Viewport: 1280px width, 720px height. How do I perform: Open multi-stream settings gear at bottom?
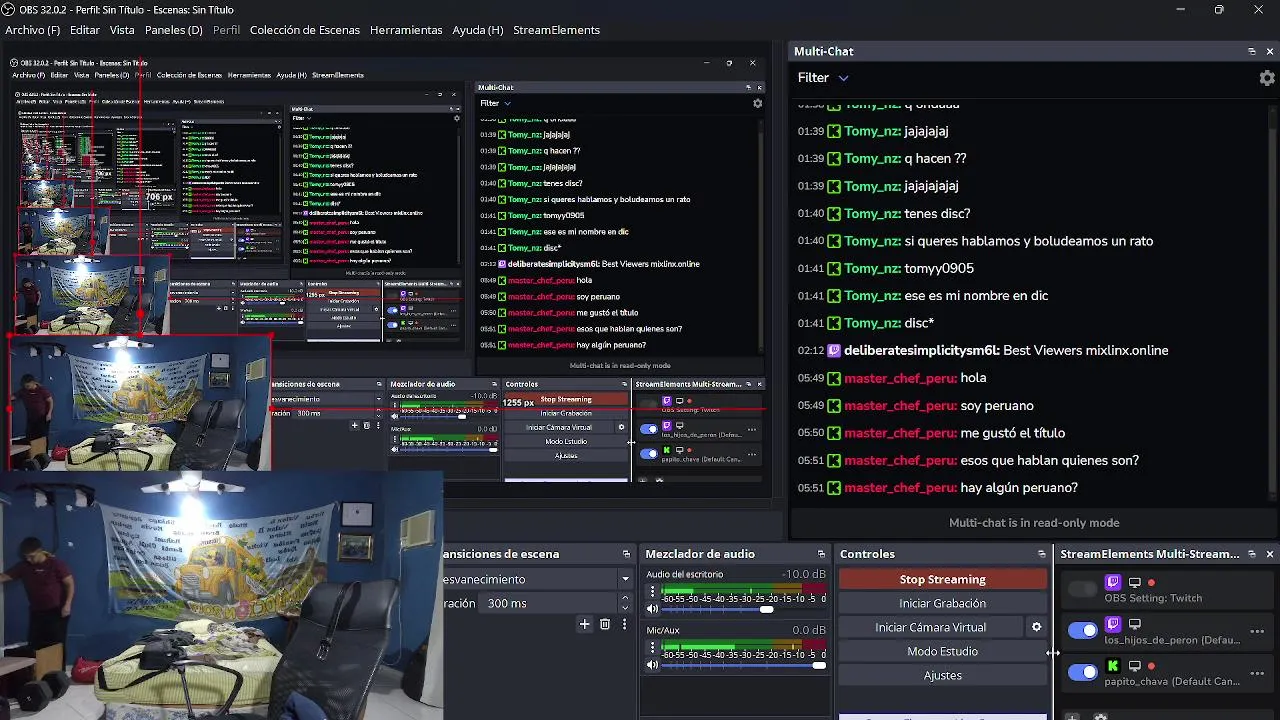(1100, 716)
